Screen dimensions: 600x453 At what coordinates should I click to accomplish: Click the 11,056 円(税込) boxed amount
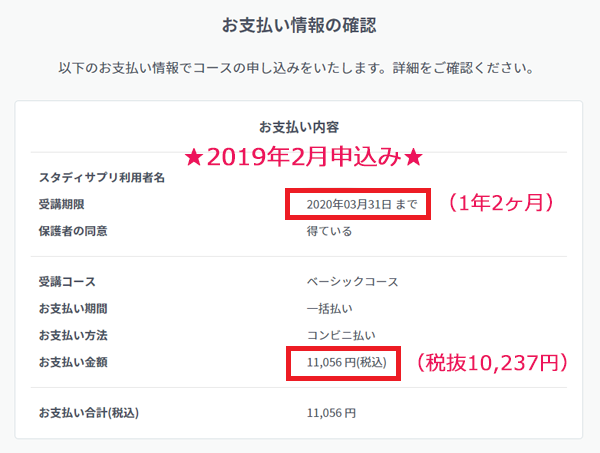(347, 362)
